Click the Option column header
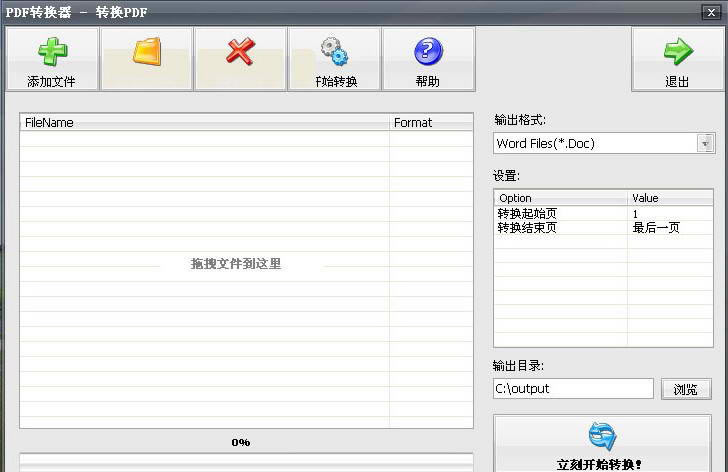The height and width of the screenshot is (472, 728). coord(560,198)
